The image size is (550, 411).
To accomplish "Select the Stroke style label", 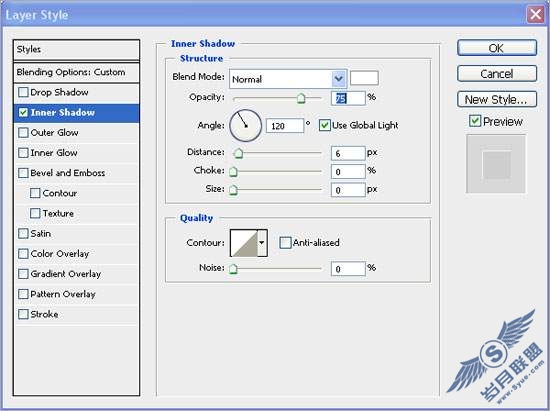I will click(x=44, y=314).
